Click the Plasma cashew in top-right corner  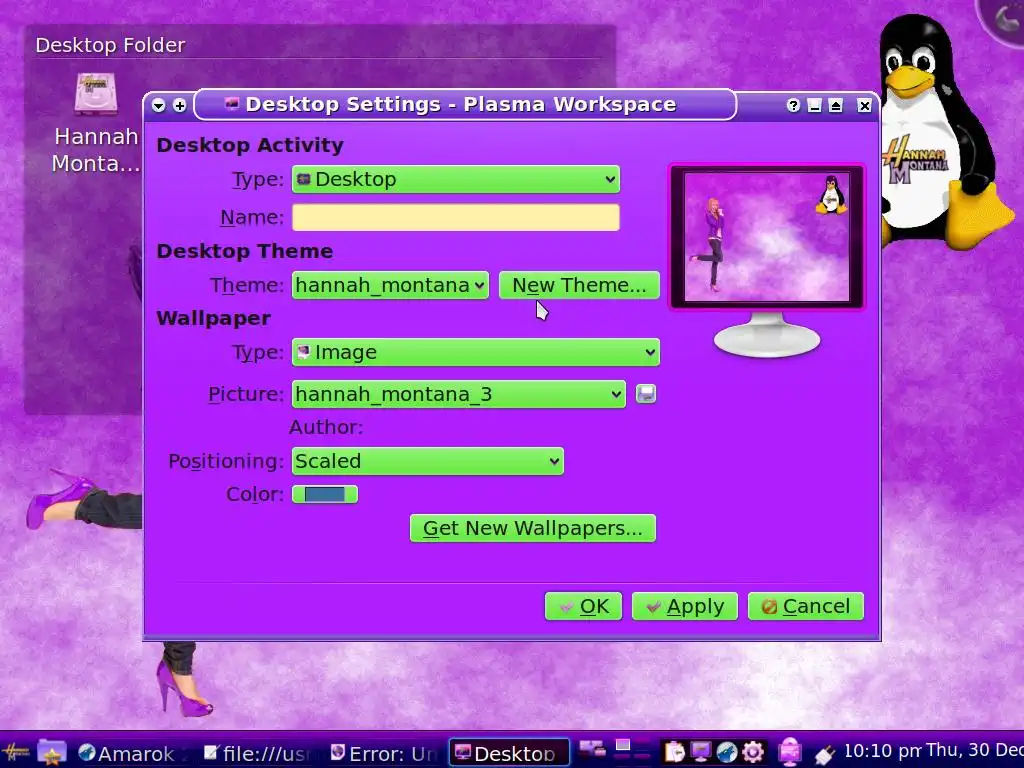[x=1004, y=18]
